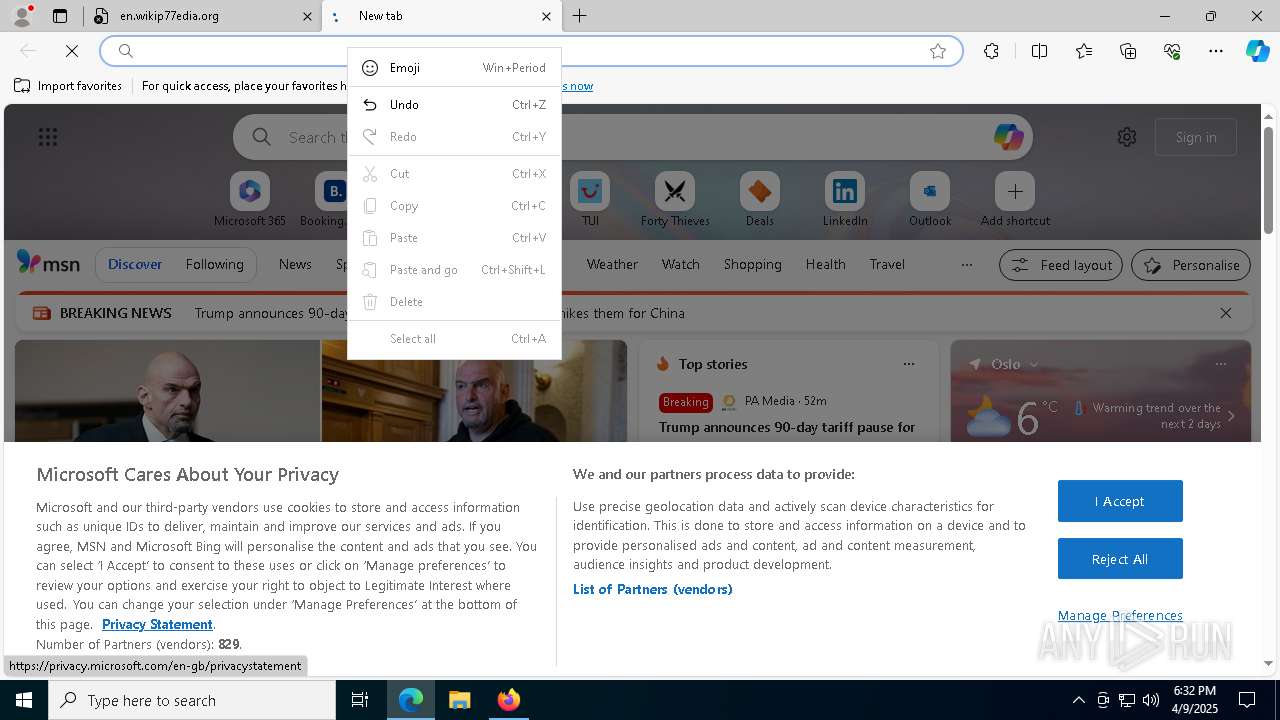Expand the Oslo location dropdown

1034,364
